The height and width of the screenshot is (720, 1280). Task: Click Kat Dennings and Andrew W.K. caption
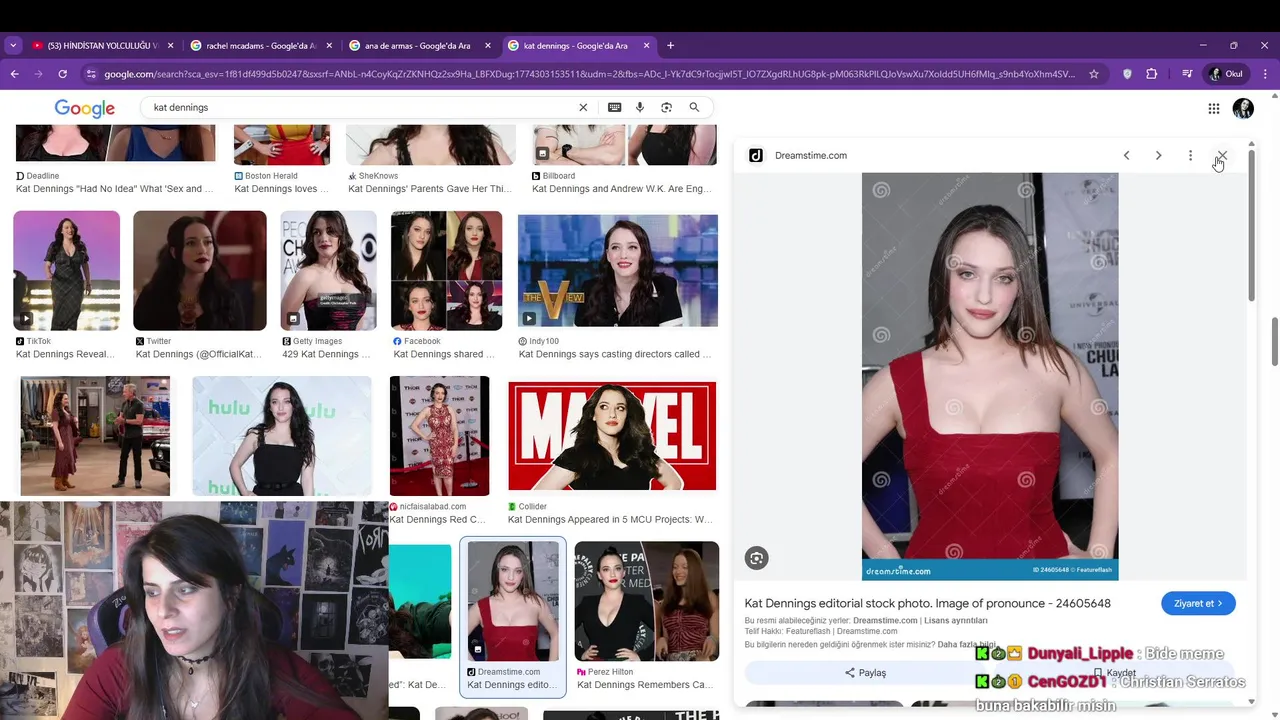[x=622, y=188]
